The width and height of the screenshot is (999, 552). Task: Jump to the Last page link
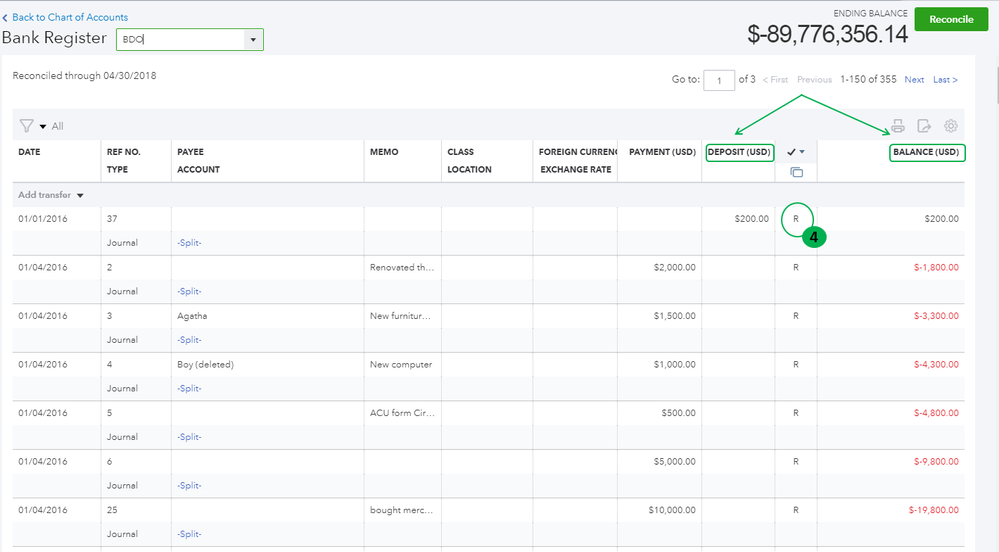[x=945, y=80]
